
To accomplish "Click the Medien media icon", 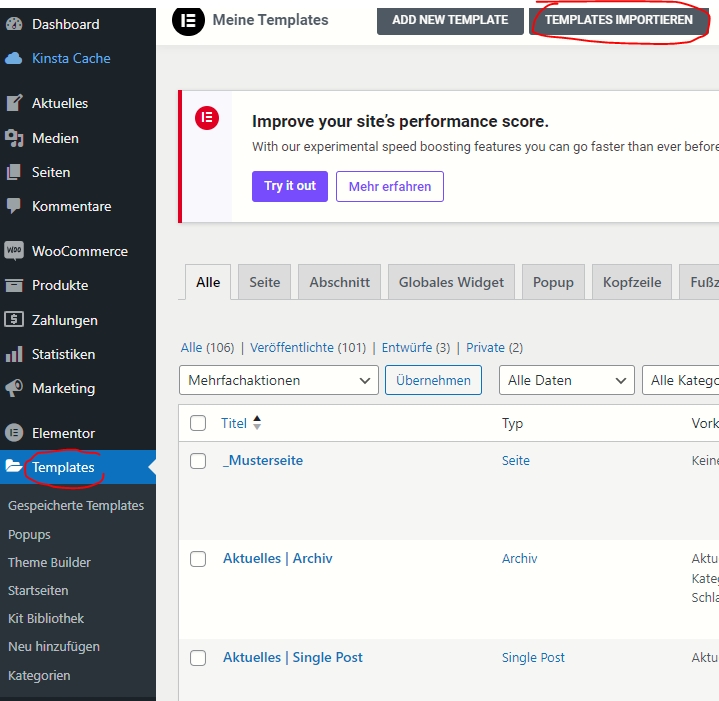I will pyautogui.click(x=14, y=138).
